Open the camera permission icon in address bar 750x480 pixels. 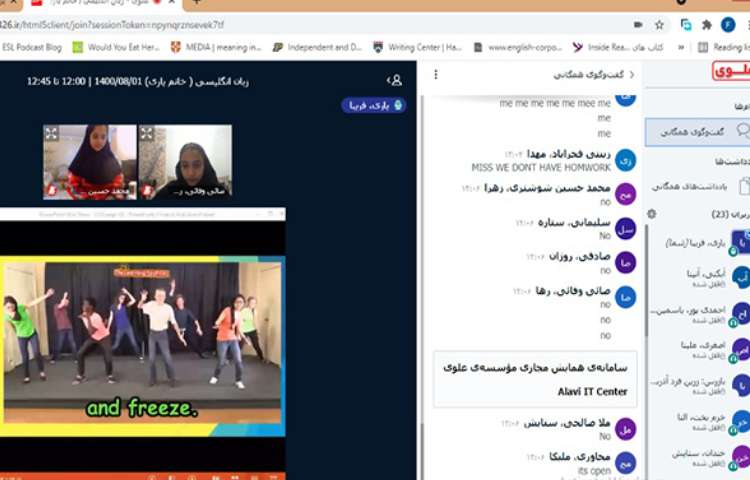(x=638, y=25)
